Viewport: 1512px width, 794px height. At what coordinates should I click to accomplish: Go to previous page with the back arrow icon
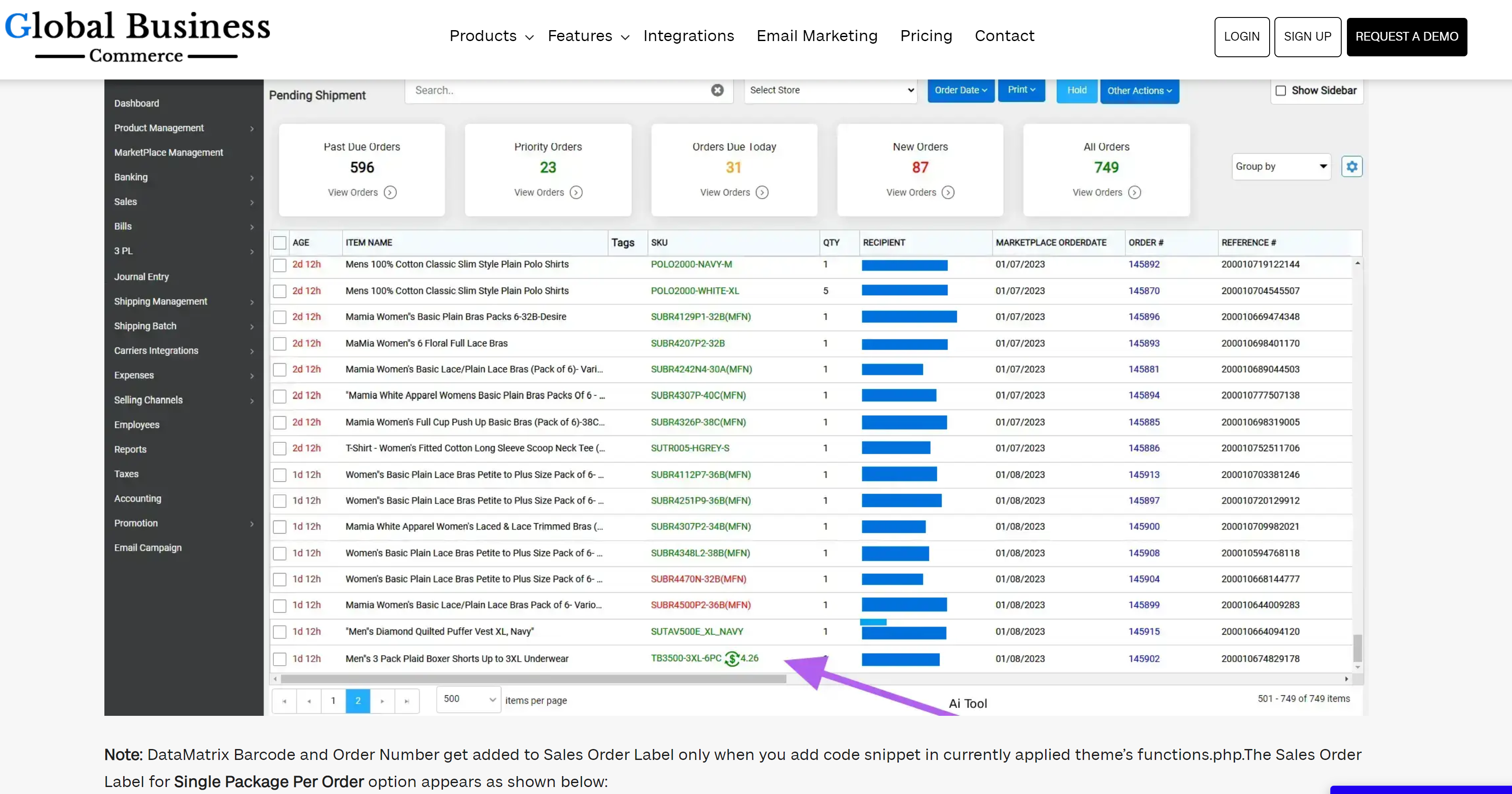[x=309, y=701]
